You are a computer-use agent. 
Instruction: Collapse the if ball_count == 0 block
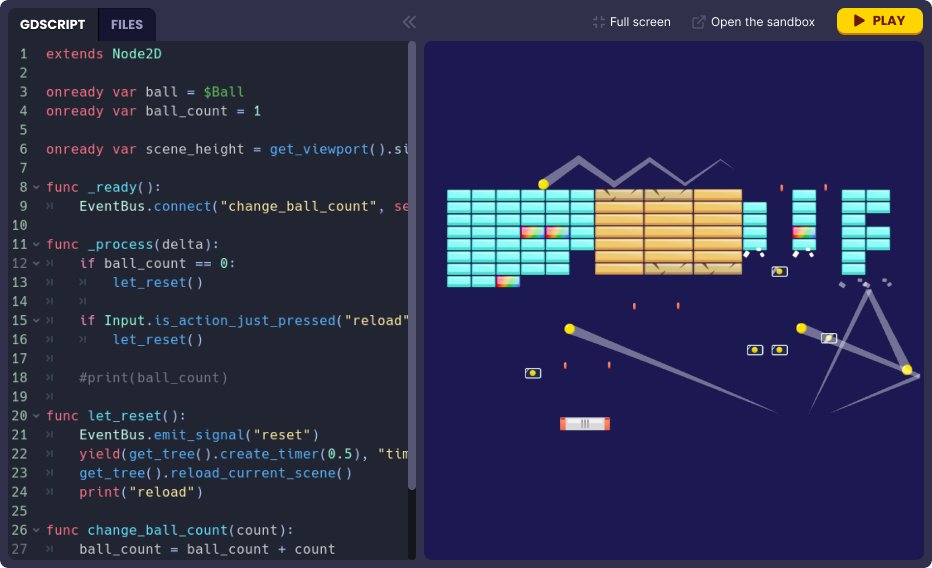(36, 263)
